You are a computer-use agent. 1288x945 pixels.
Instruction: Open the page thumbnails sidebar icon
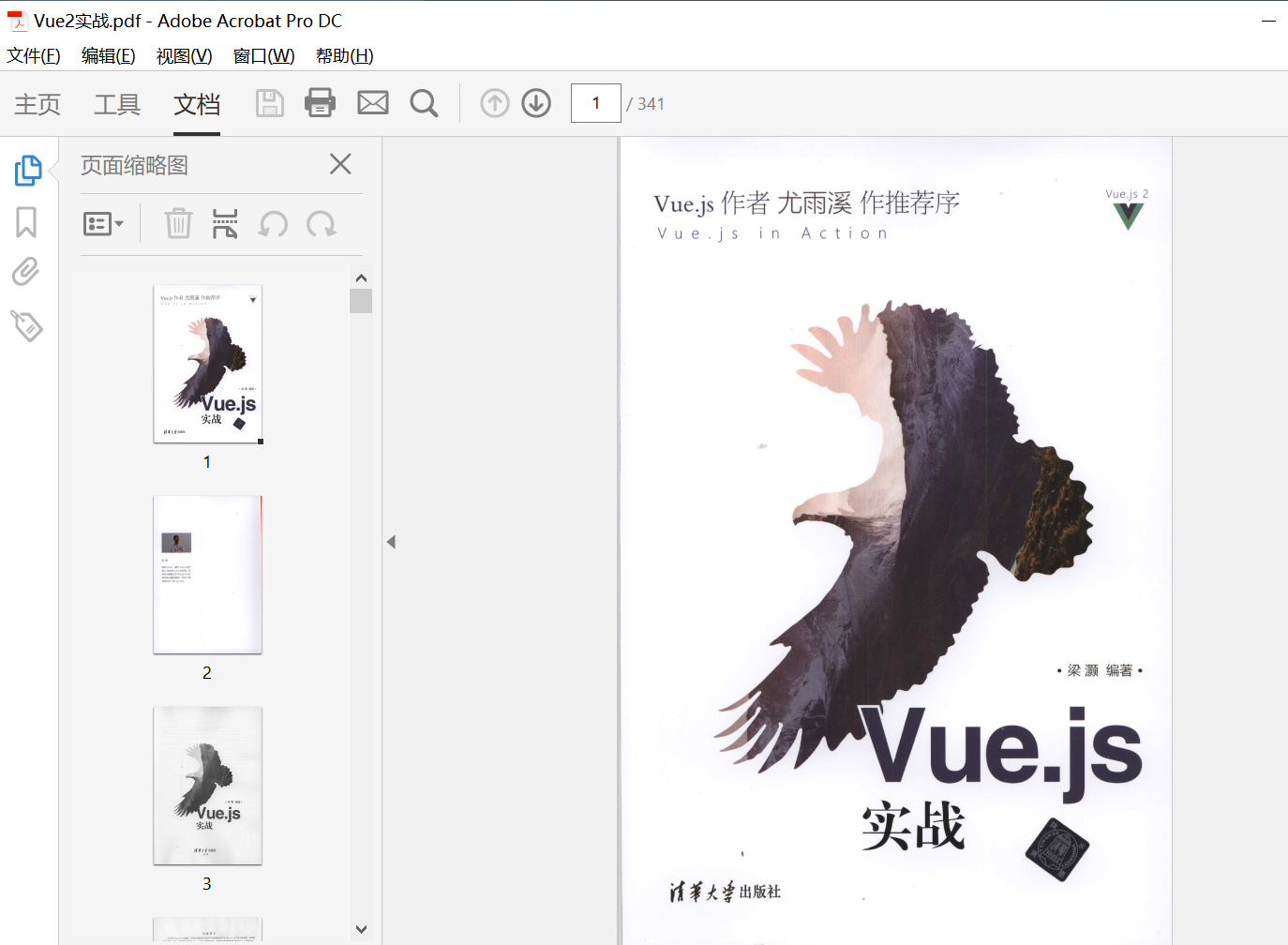28,170
